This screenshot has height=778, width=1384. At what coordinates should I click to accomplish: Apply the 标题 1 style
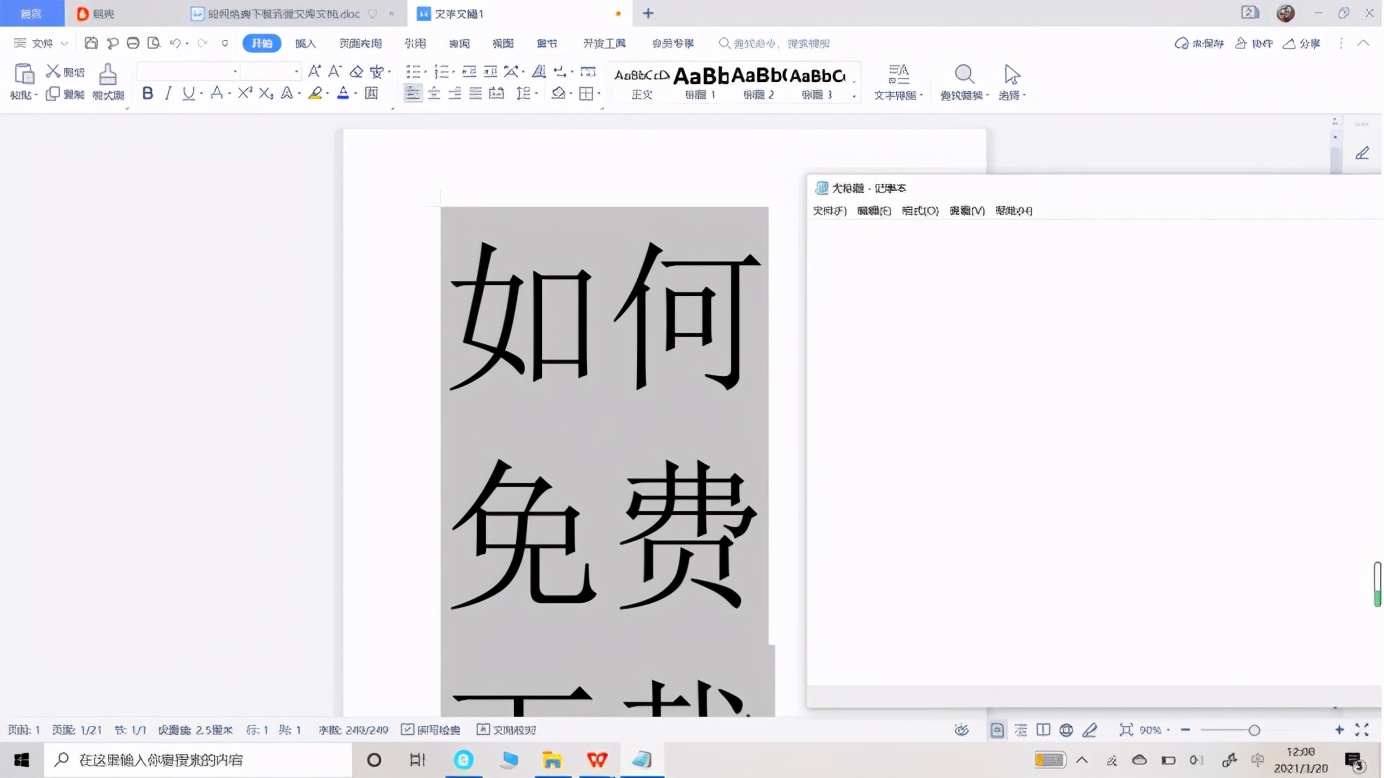698,82
